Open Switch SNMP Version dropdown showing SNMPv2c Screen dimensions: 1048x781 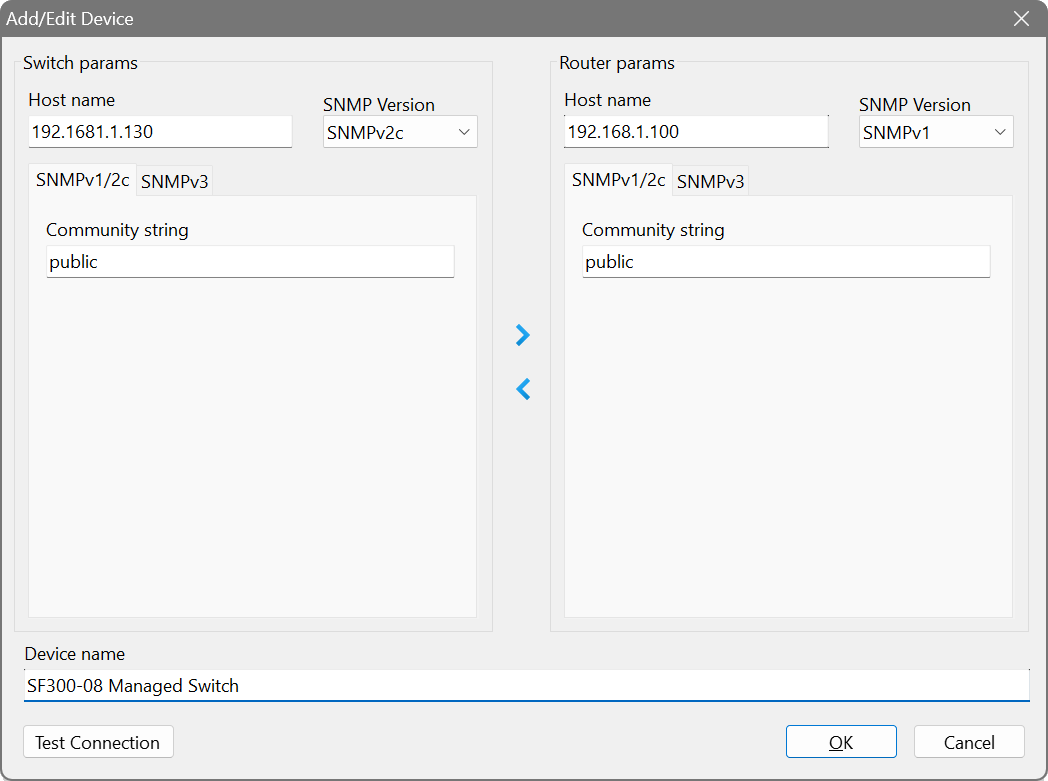(400, 132)
